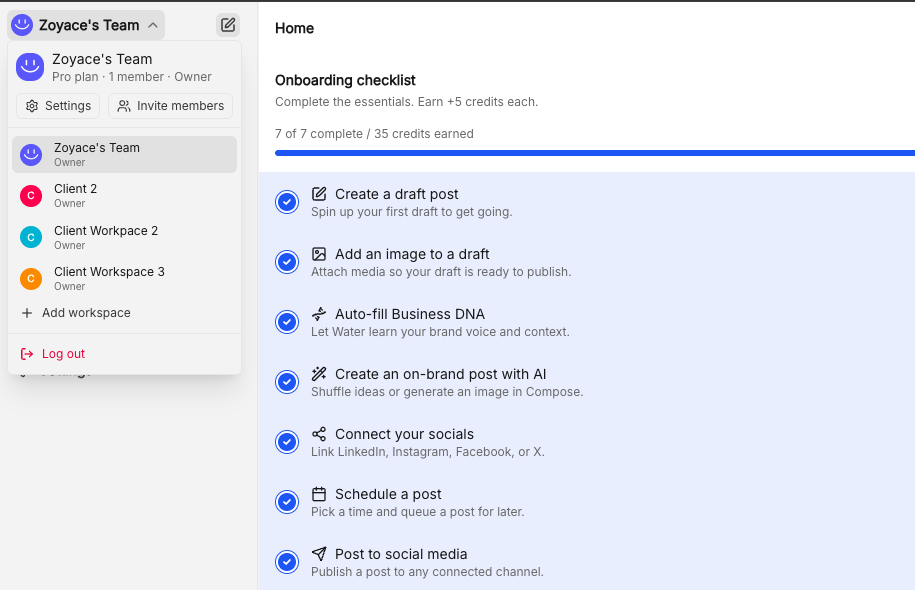Viewport: 915px width, 590px height.
Task: Select the draft post pencil icon
Action: pos(318,193)
